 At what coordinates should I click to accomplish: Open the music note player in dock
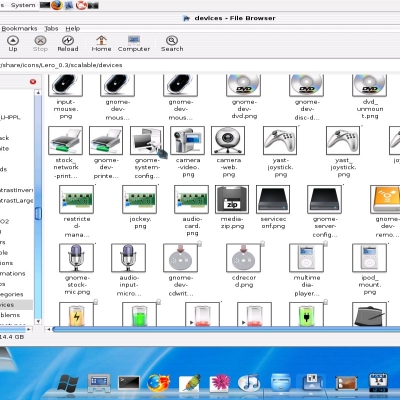click(x=249, y=383)
